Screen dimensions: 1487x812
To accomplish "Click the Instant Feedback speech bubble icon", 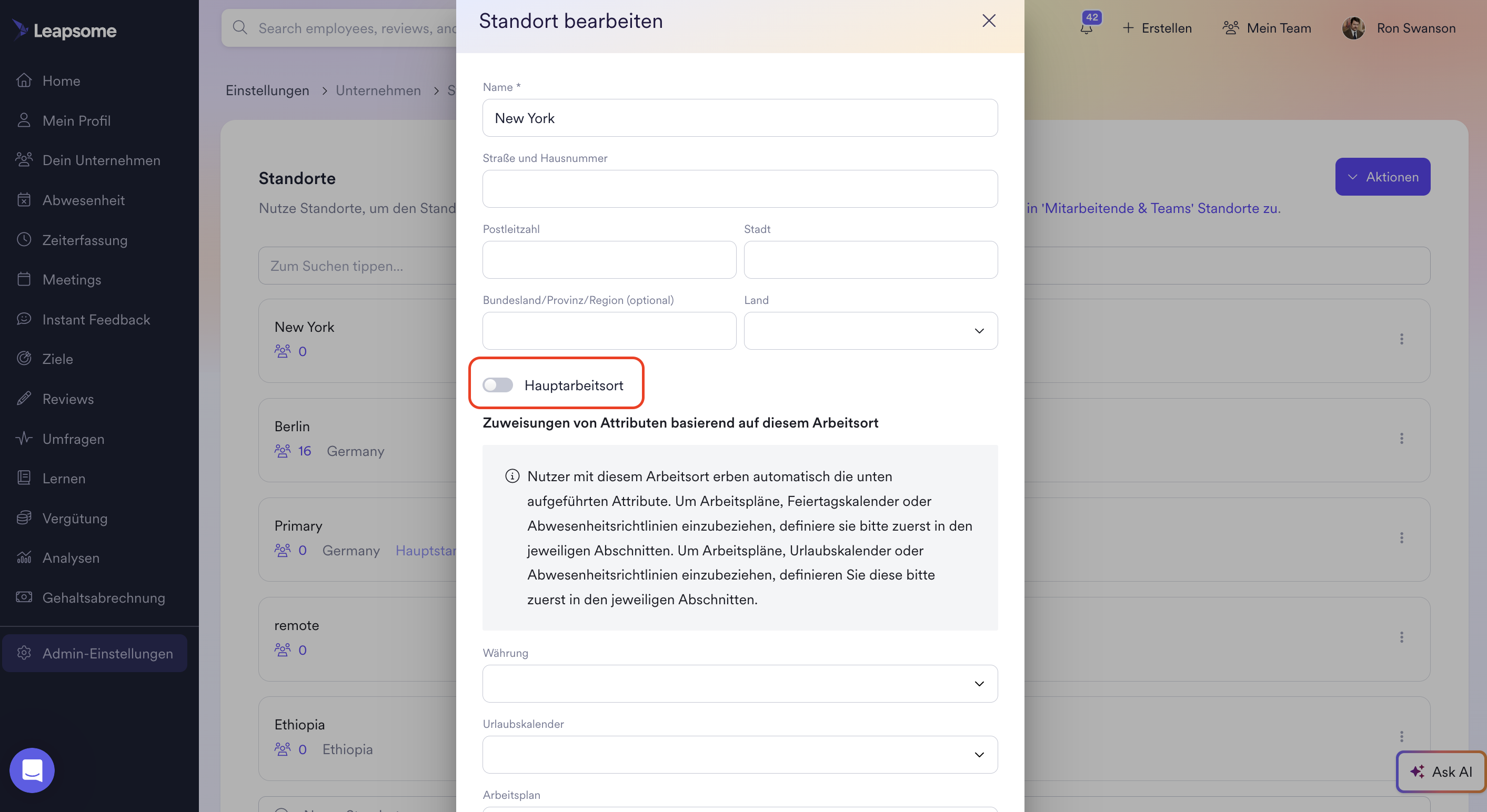I will 24,319.
